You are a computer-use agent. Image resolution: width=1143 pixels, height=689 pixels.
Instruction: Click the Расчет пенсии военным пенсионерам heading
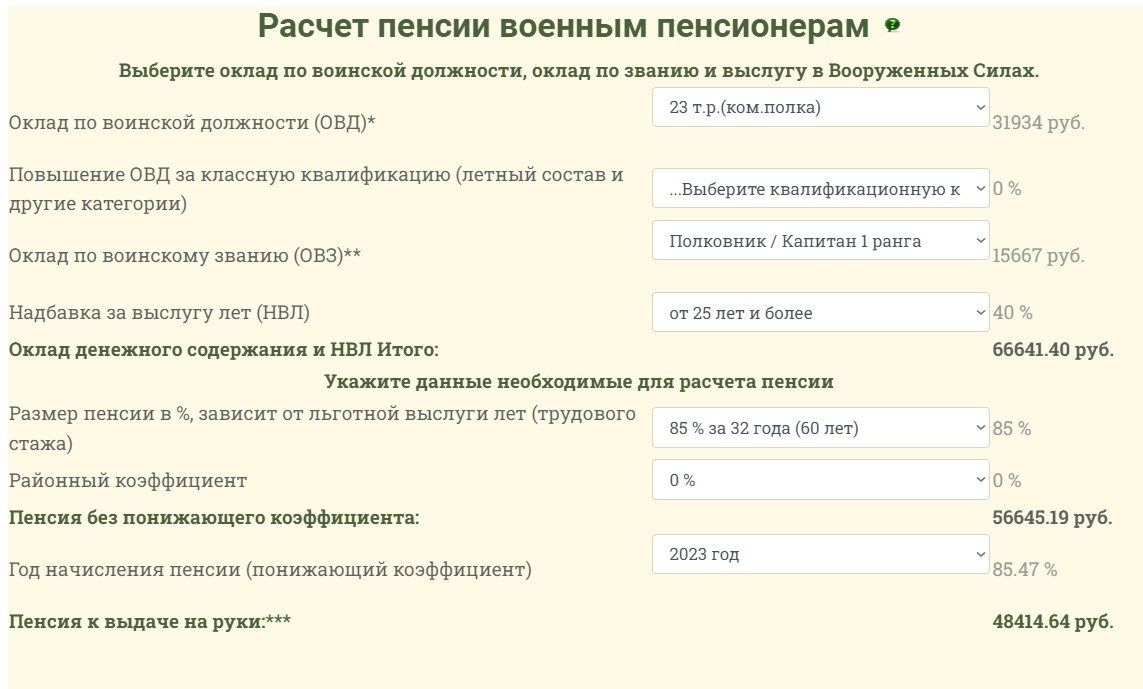[x=563, y=27]
